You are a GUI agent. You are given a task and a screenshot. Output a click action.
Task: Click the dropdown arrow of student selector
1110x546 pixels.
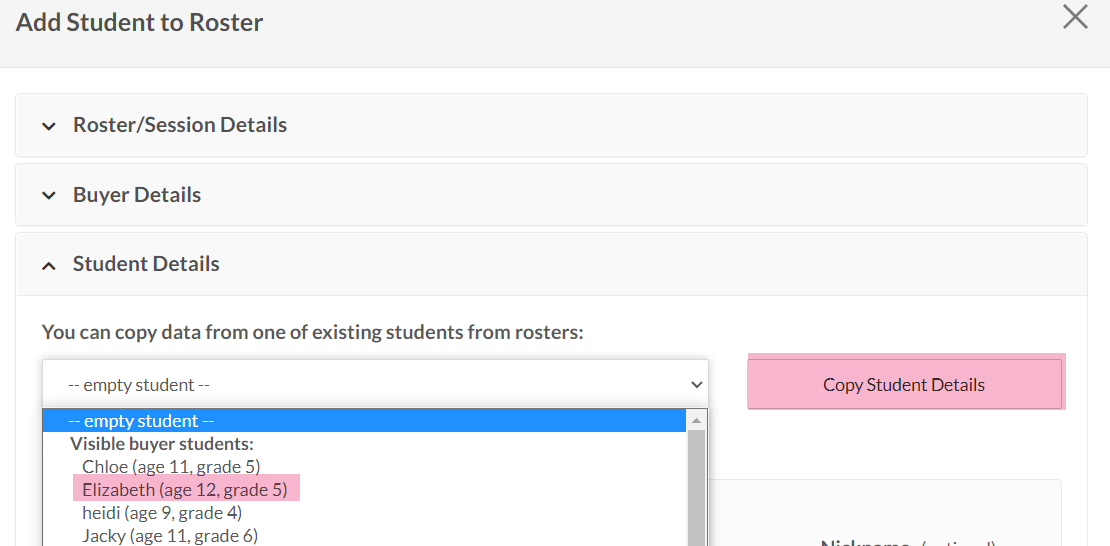tap(697, 385)
